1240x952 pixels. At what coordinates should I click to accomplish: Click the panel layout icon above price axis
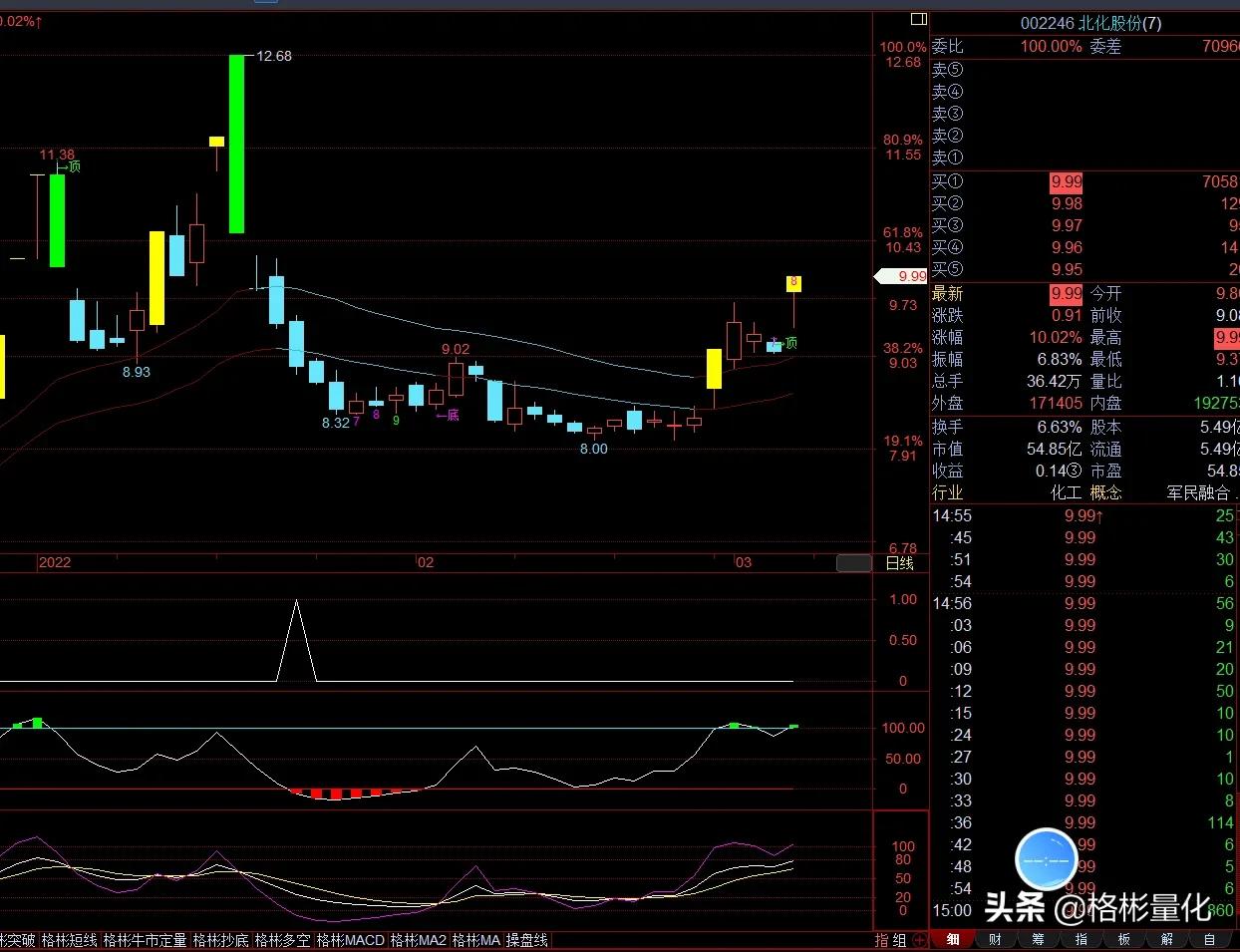click(918, 19)
